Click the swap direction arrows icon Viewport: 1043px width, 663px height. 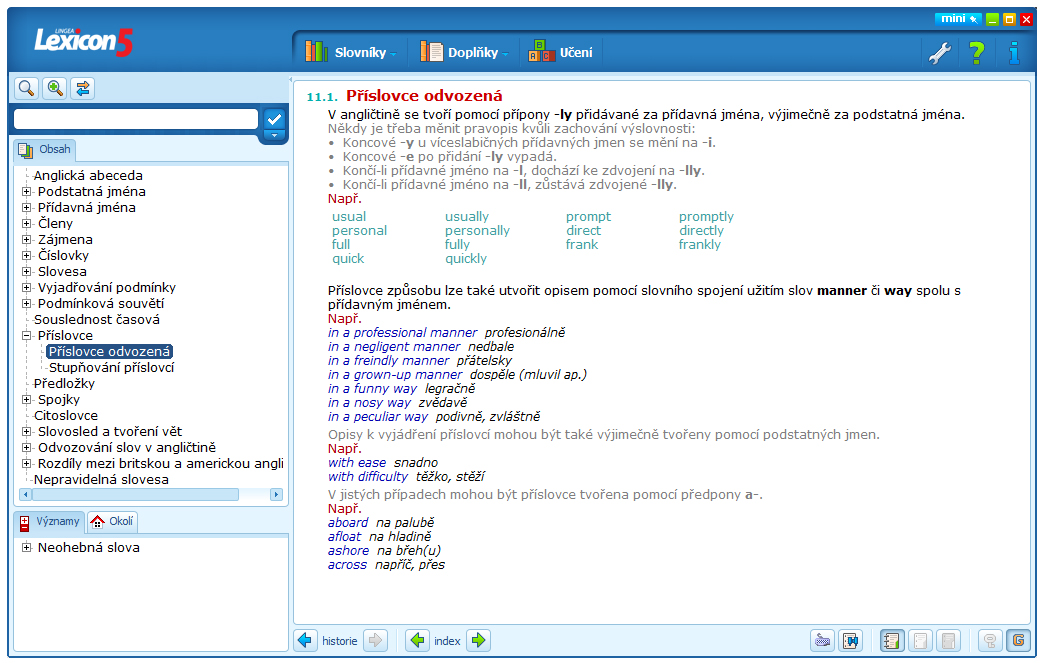pyautogui.click(x=83, y=88)
